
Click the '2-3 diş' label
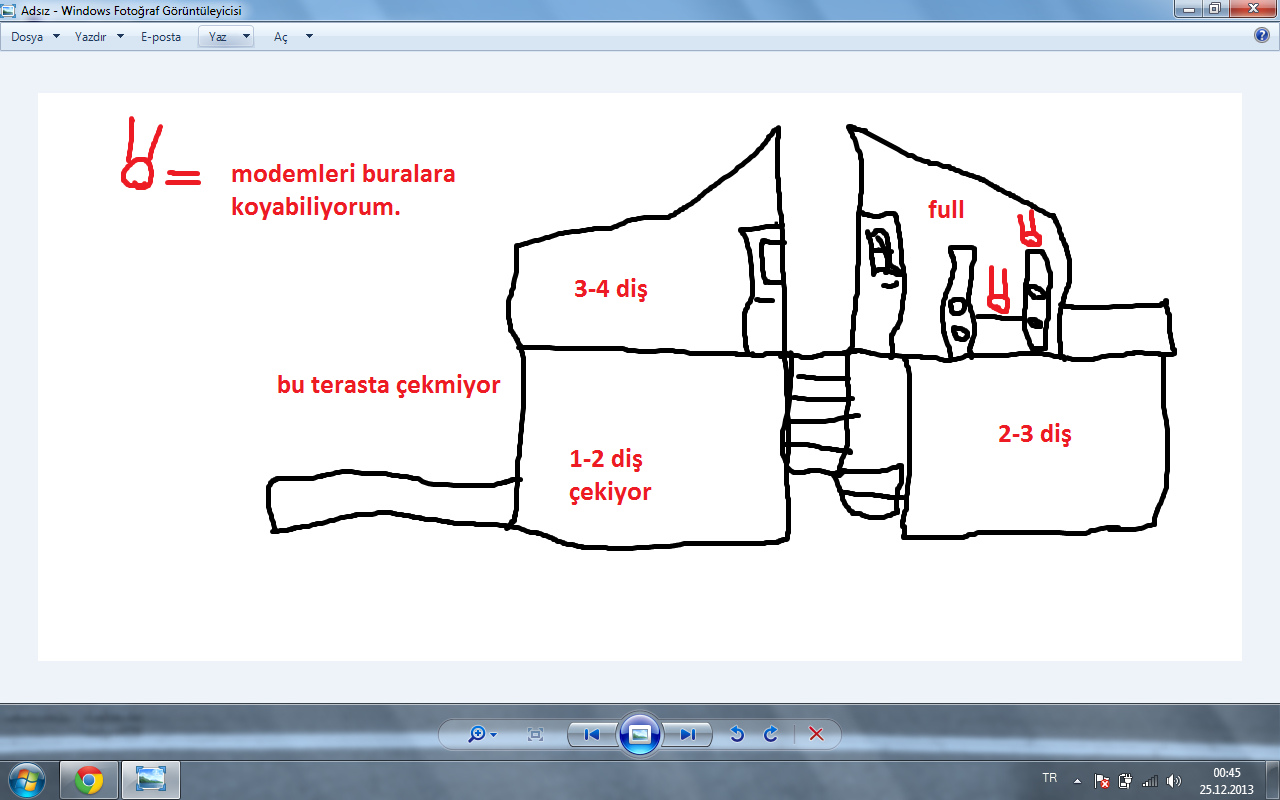pos(1034,435)
